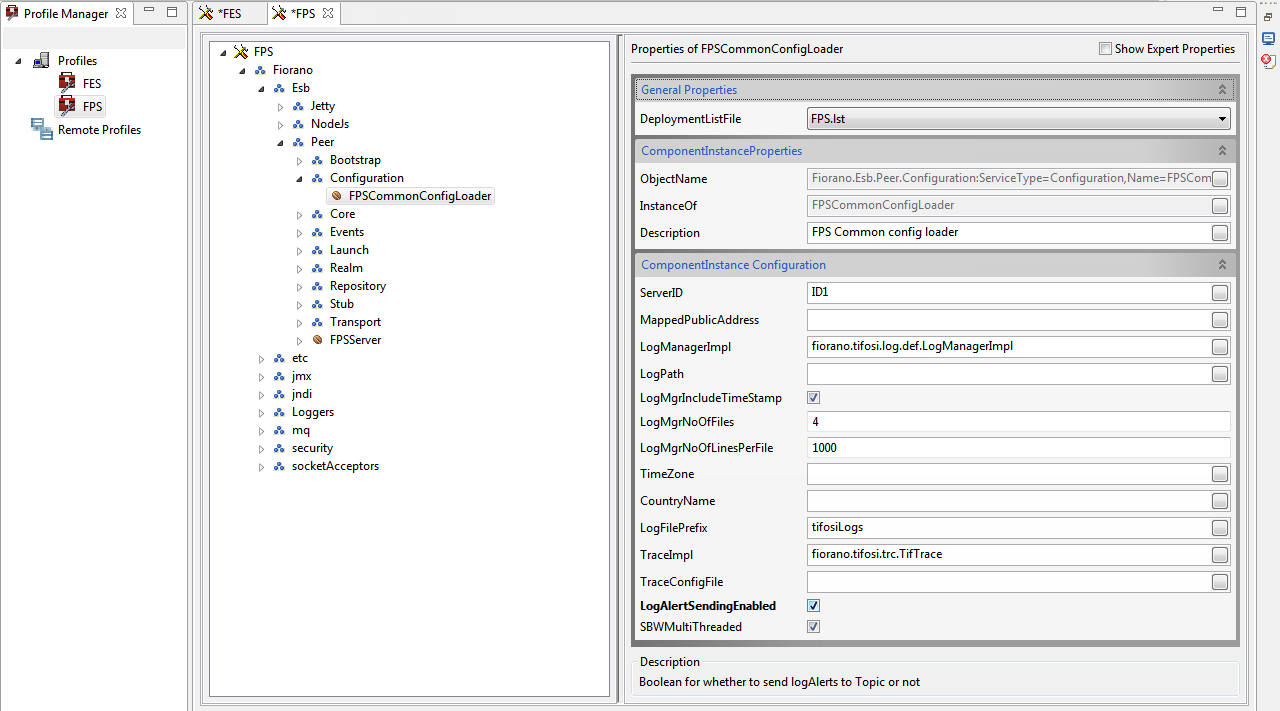Toggle LogMgrIncludeTimeStamp checkbox

click(814, 398)
